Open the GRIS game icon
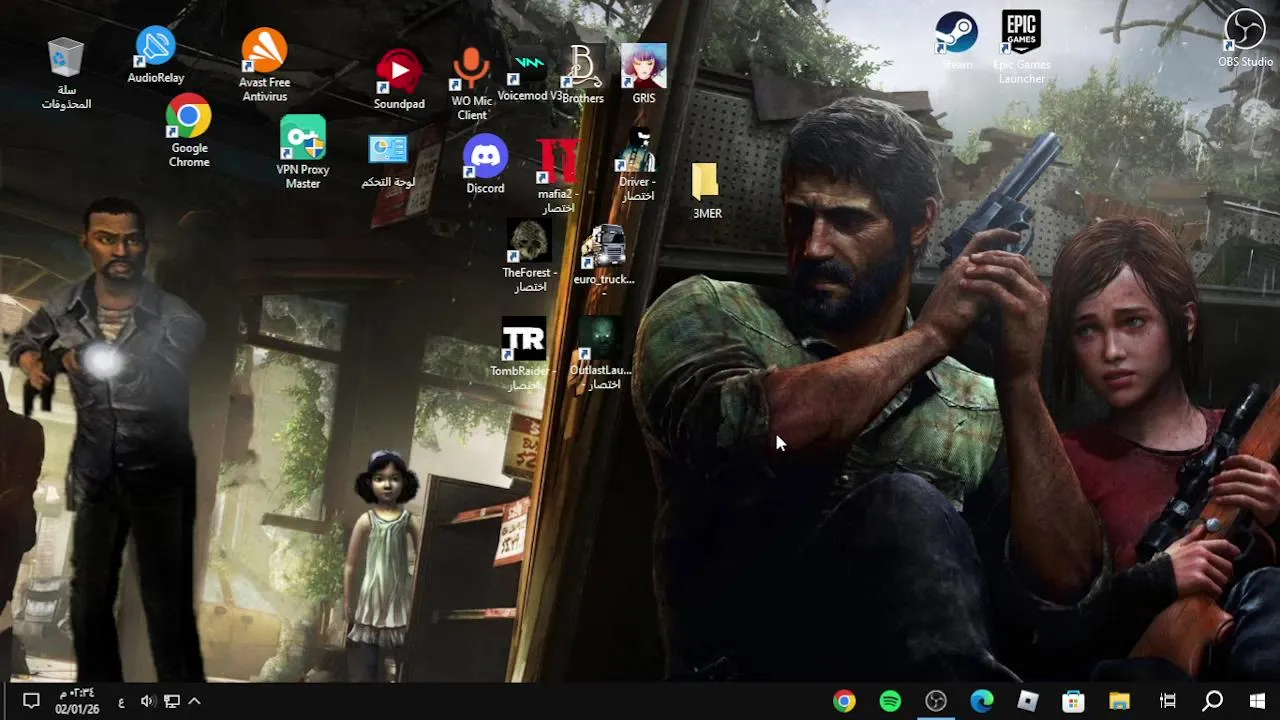 point(644,74)
